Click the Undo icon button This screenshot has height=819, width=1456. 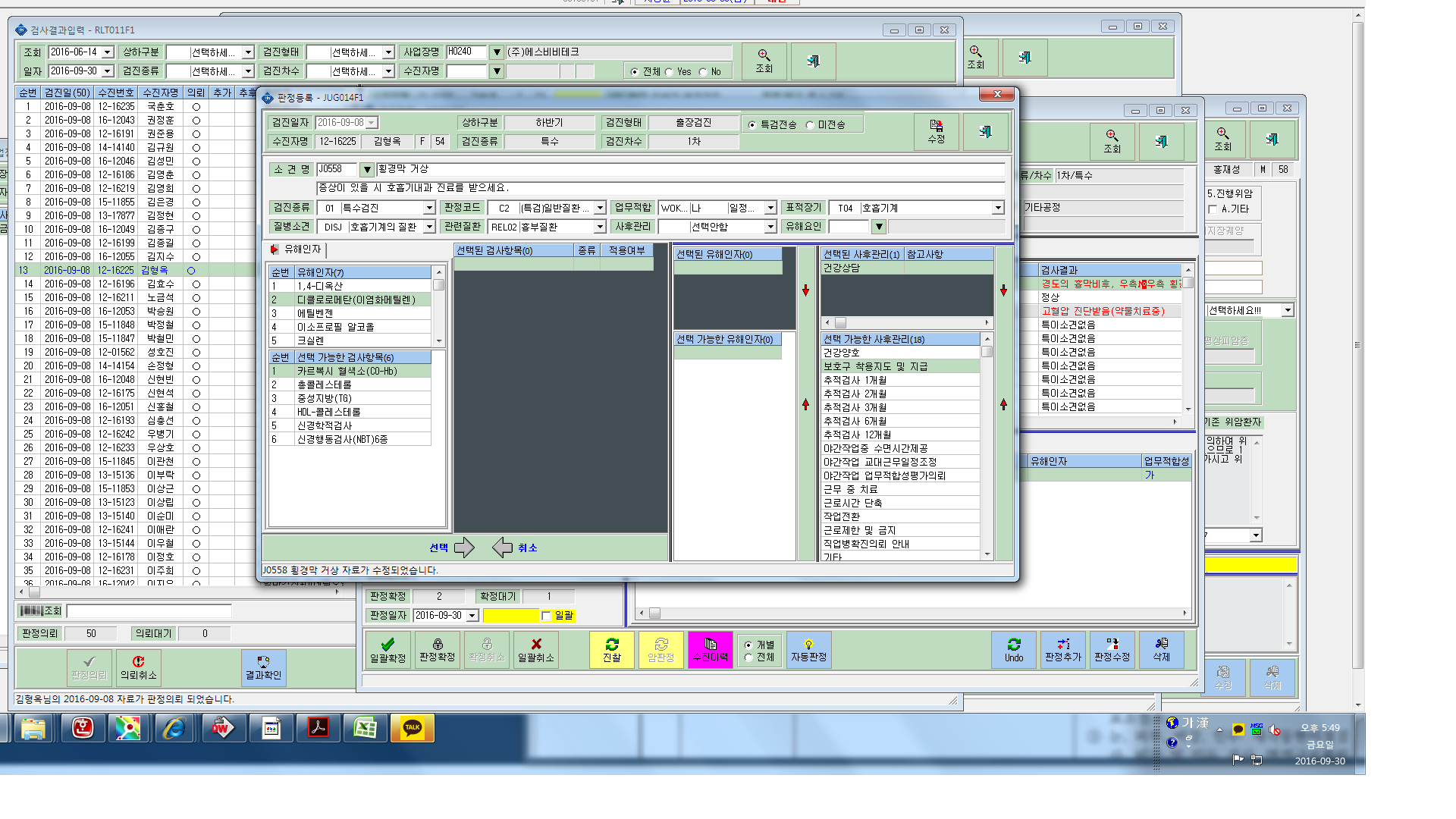[1014, 650]
